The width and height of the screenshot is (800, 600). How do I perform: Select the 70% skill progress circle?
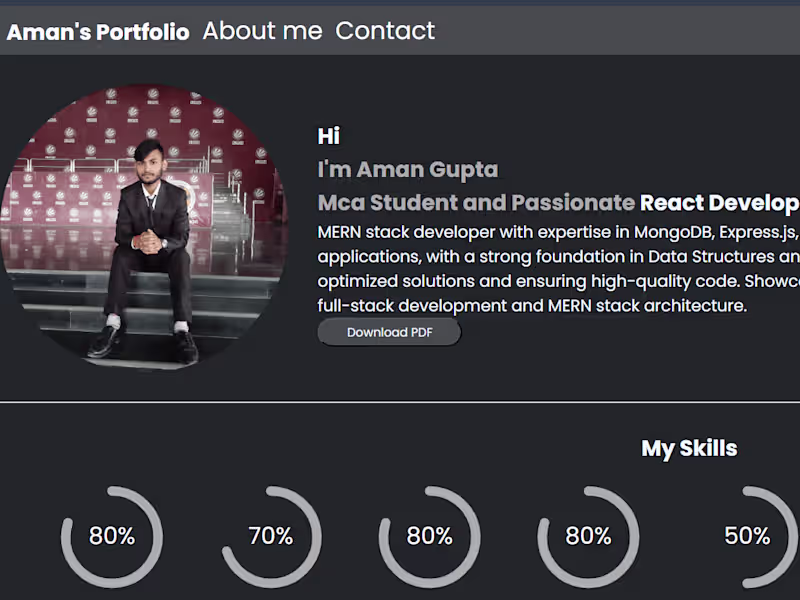coord(271,536)
